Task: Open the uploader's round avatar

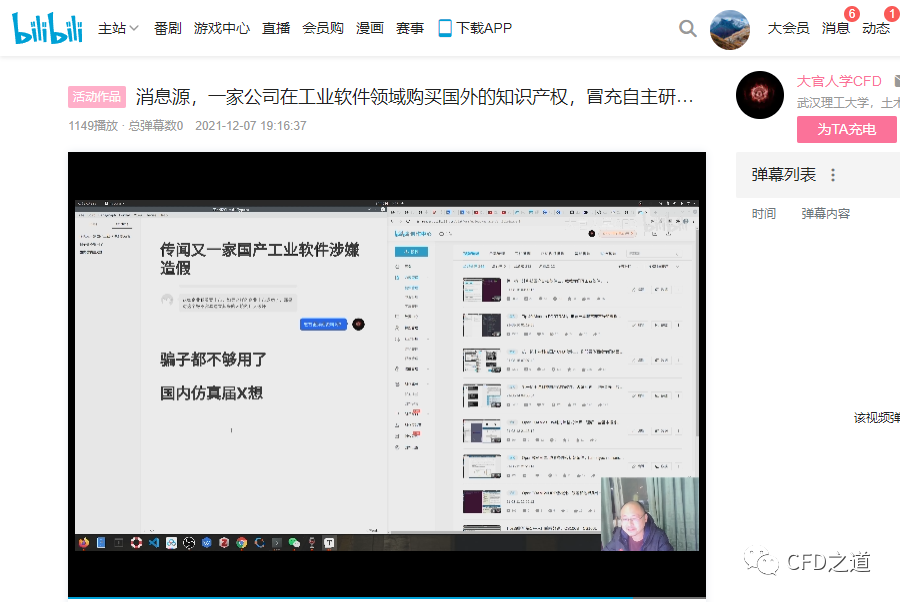Action: [760, 95]
